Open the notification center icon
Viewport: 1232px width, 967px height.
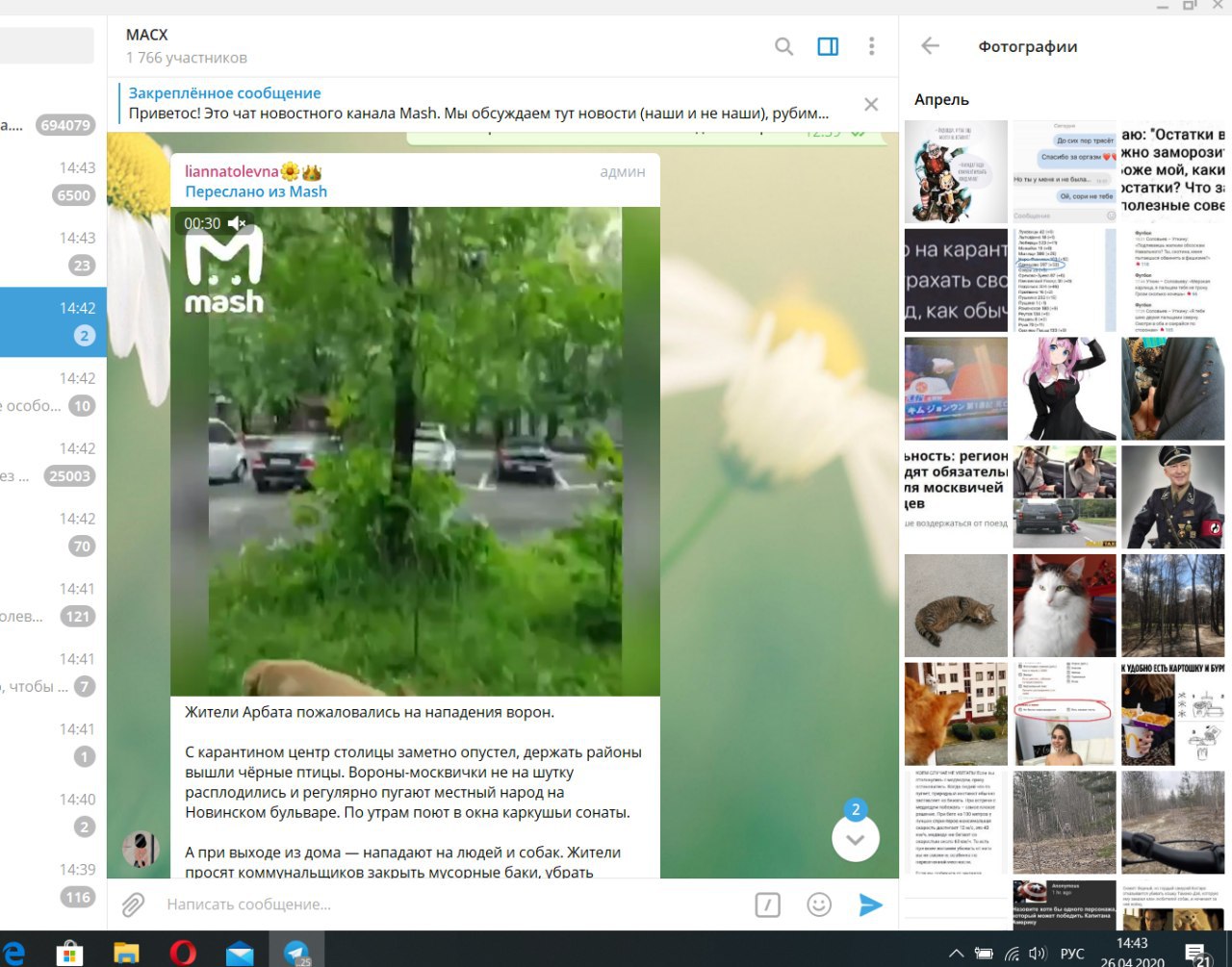pyautogui.click(x=1197, y=953)
